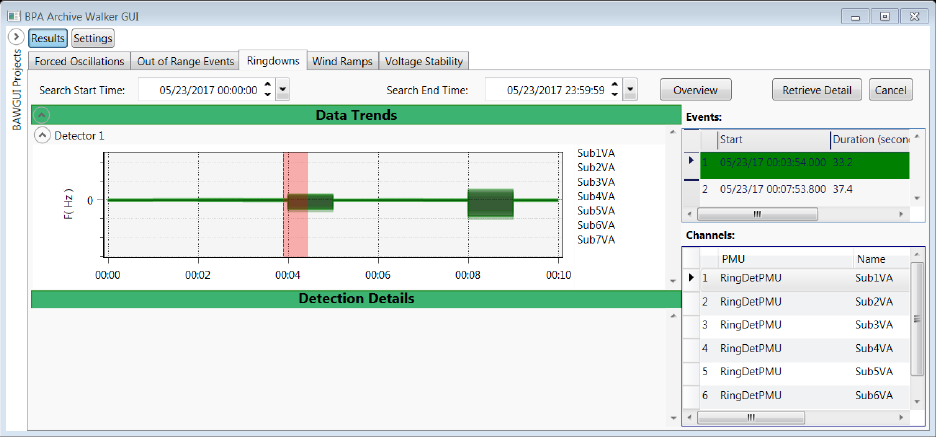Click the Cancel button
The width and height of the screenshot is (936, 437).
[x=890, y=90]
